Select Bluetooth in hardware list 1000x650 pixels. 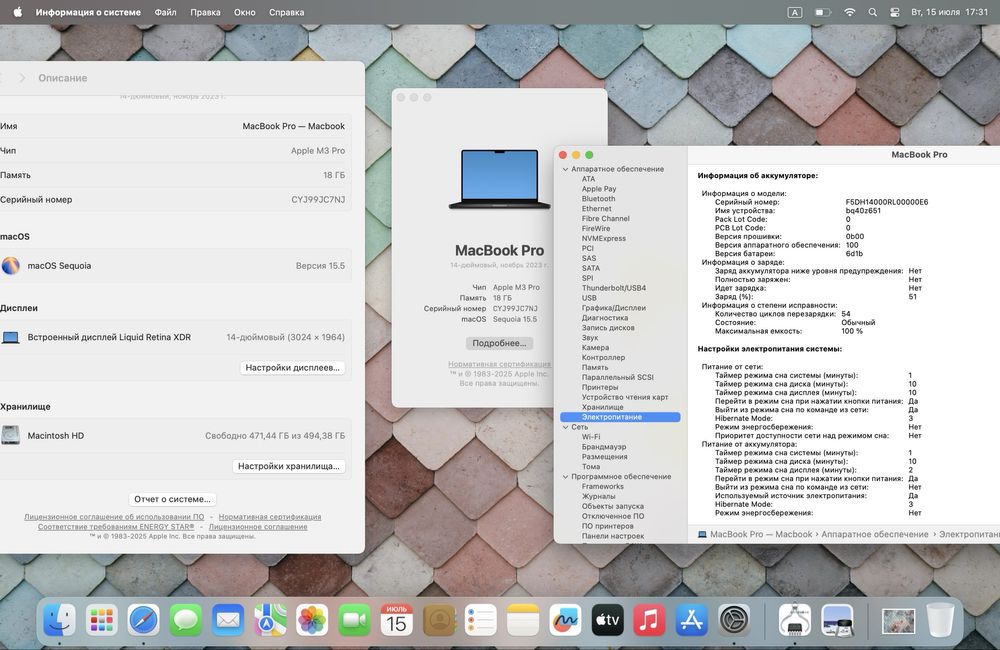pos(598,199)
